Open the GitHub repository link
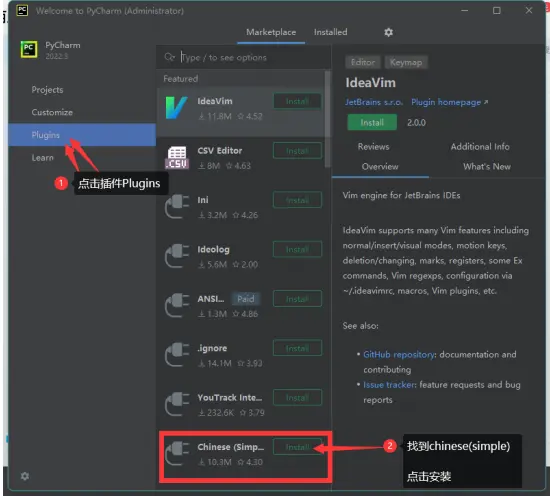This screenshot has width=550, height=496. (x=399, y=355)
